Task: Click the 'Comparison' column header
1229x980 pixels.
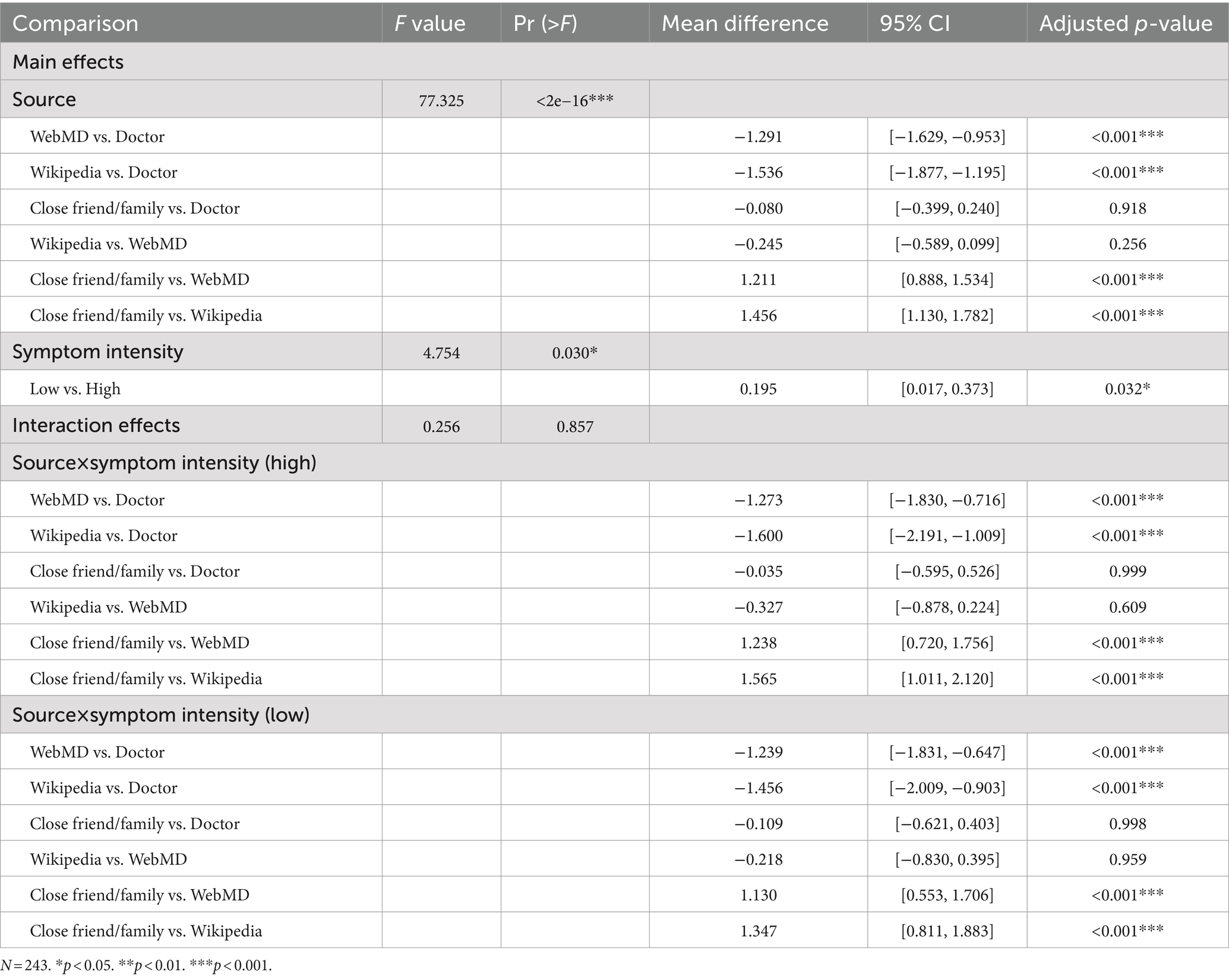Action: (x=75, y=23)
